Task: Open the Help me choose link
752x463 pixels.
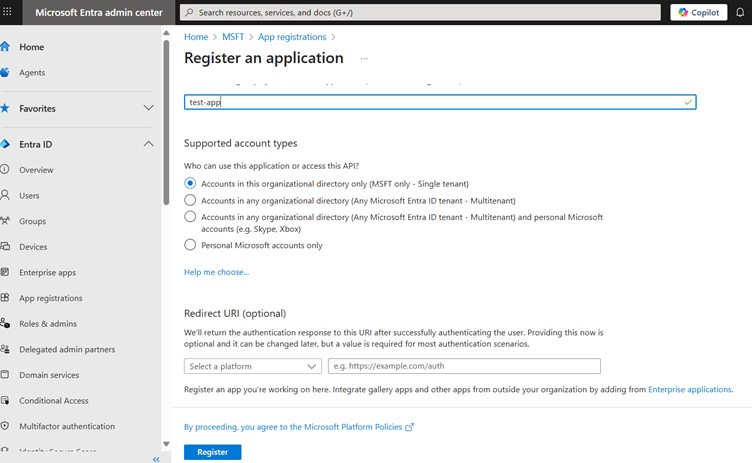Action: (216, 272)
